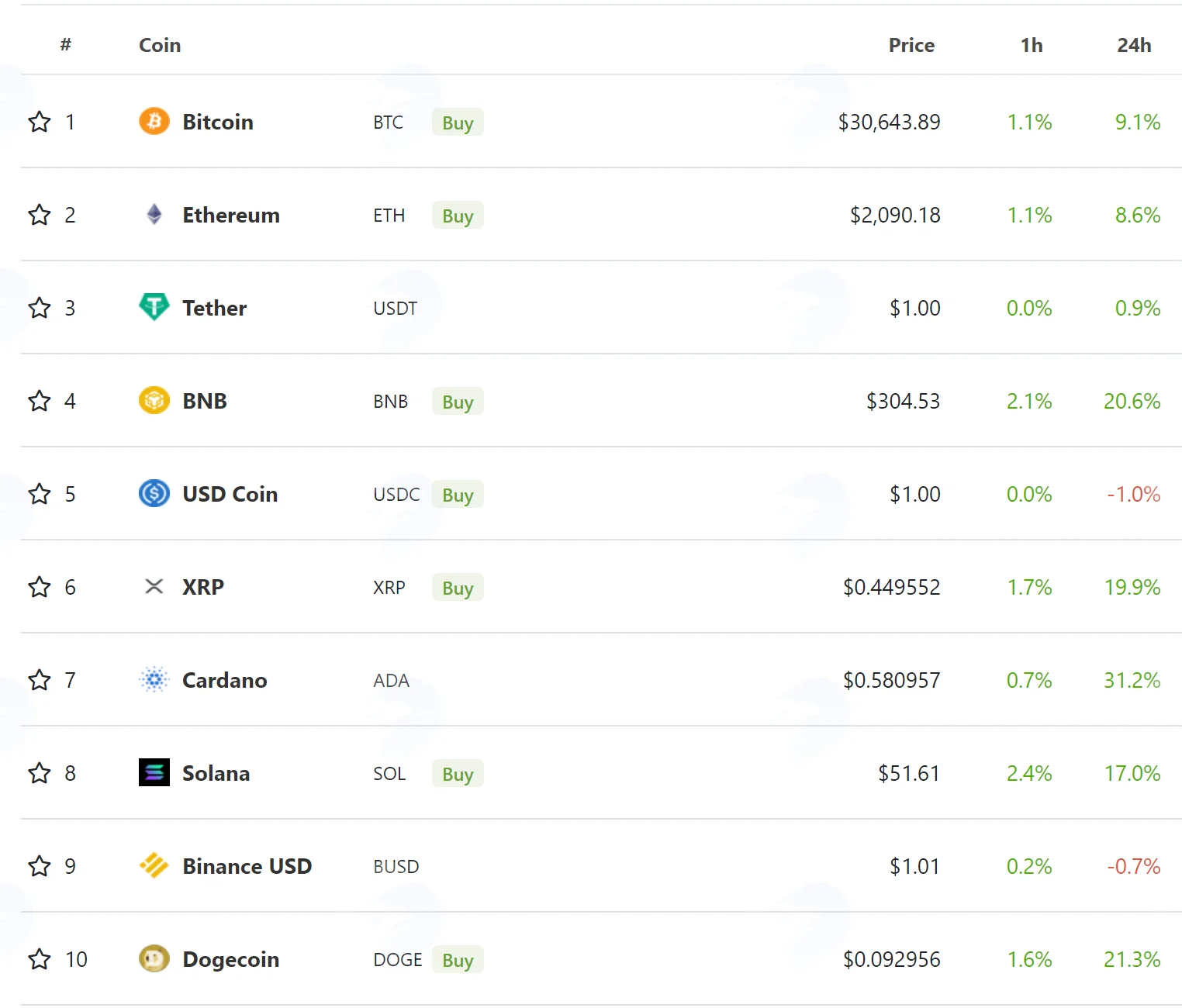The width and height of the screenshot is (1182, 1008).
Task: Sort table by 1h column header
Action: pos(1032,45)
